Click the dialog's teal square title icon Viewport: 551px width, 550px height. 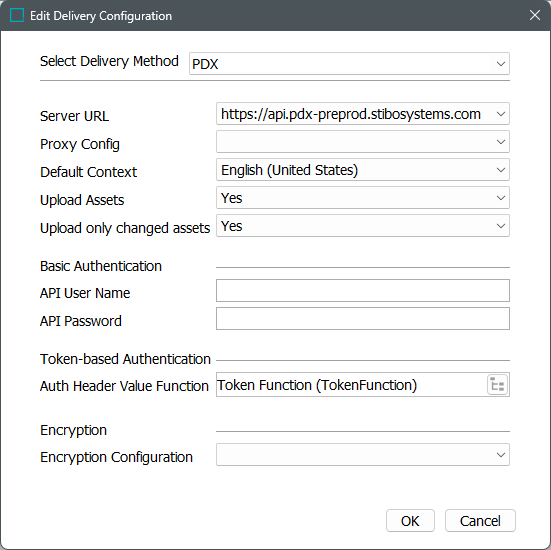(17, 15)
